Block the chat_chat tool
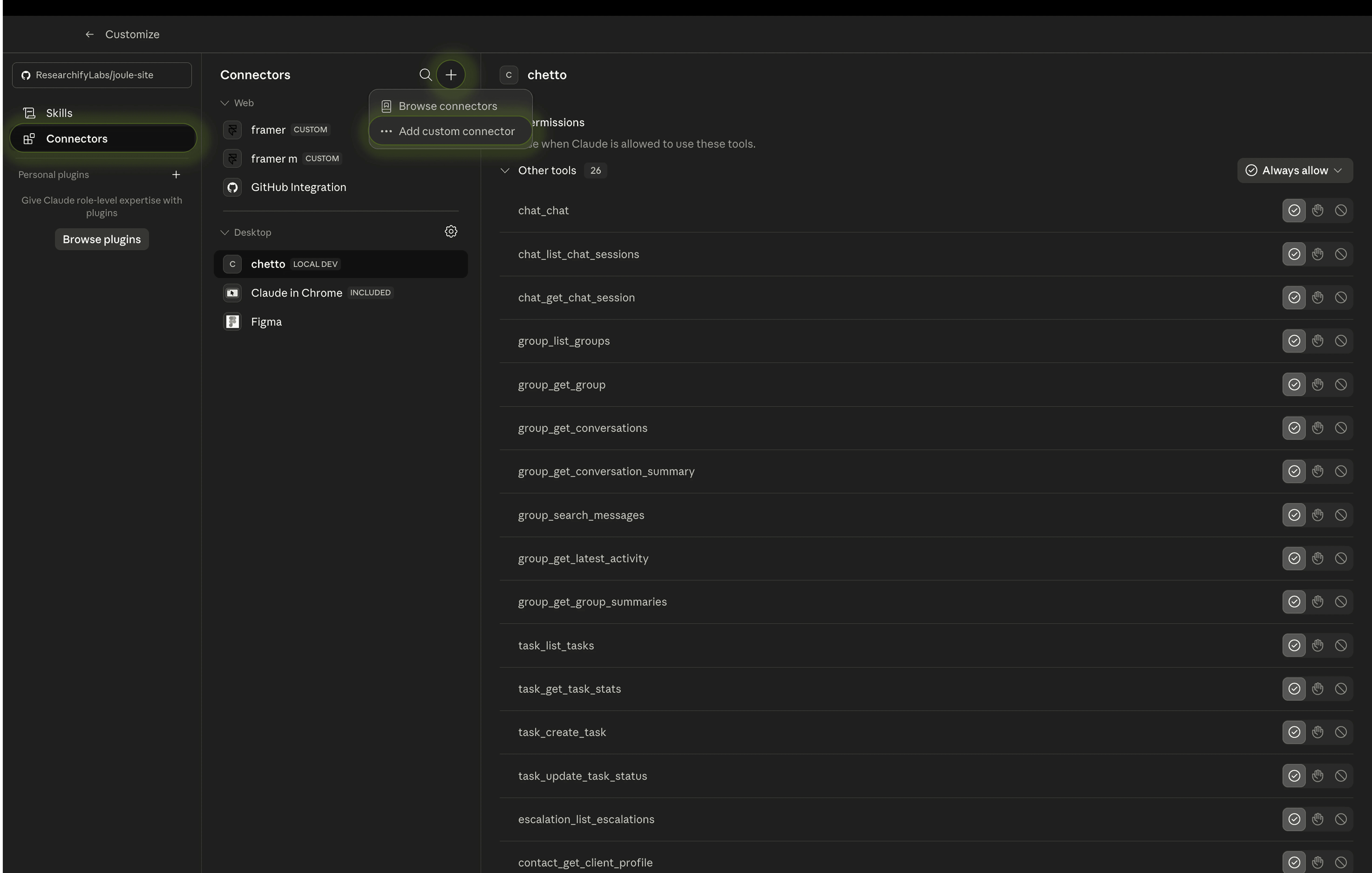 point(1341,210)
